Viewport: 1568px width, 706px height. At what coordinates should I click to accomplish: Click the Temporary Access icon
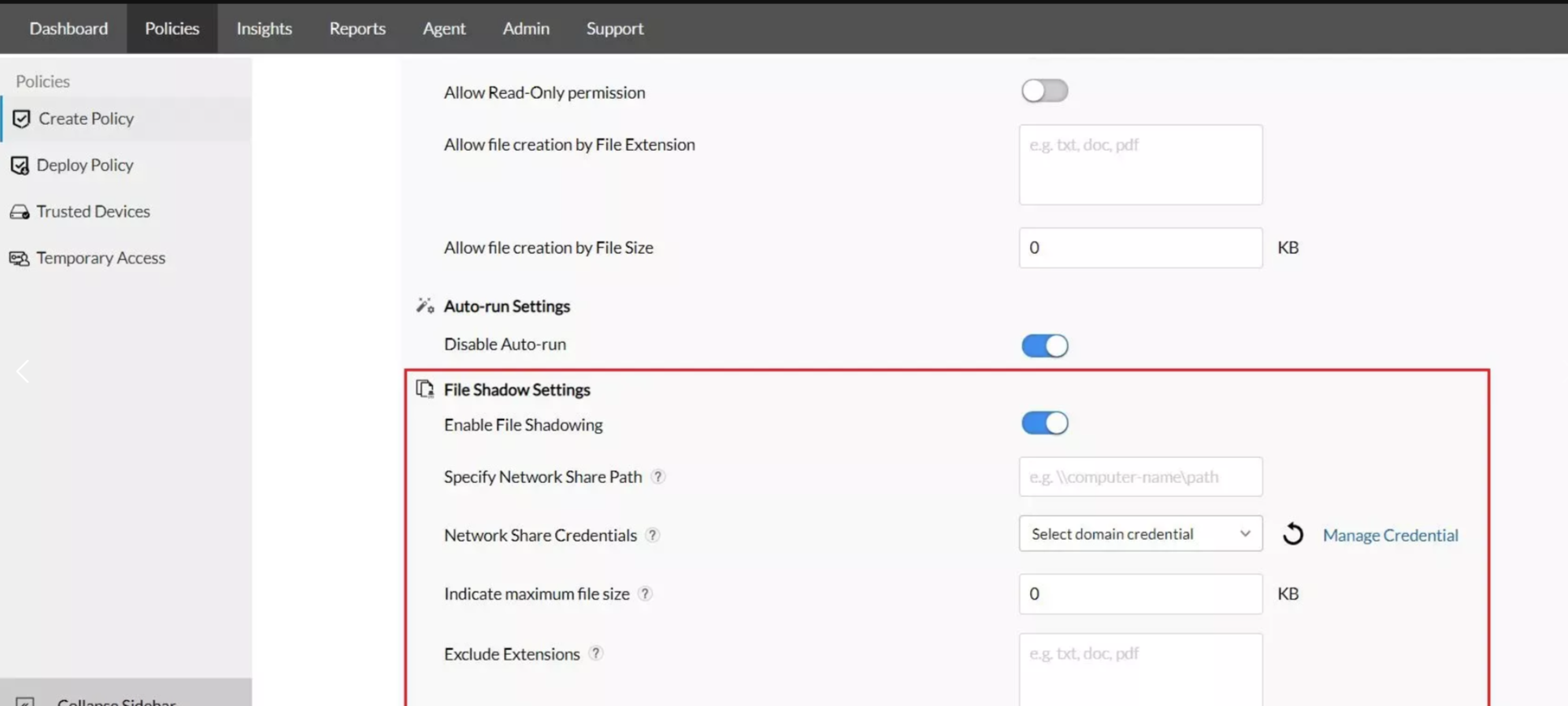[19, 259]
